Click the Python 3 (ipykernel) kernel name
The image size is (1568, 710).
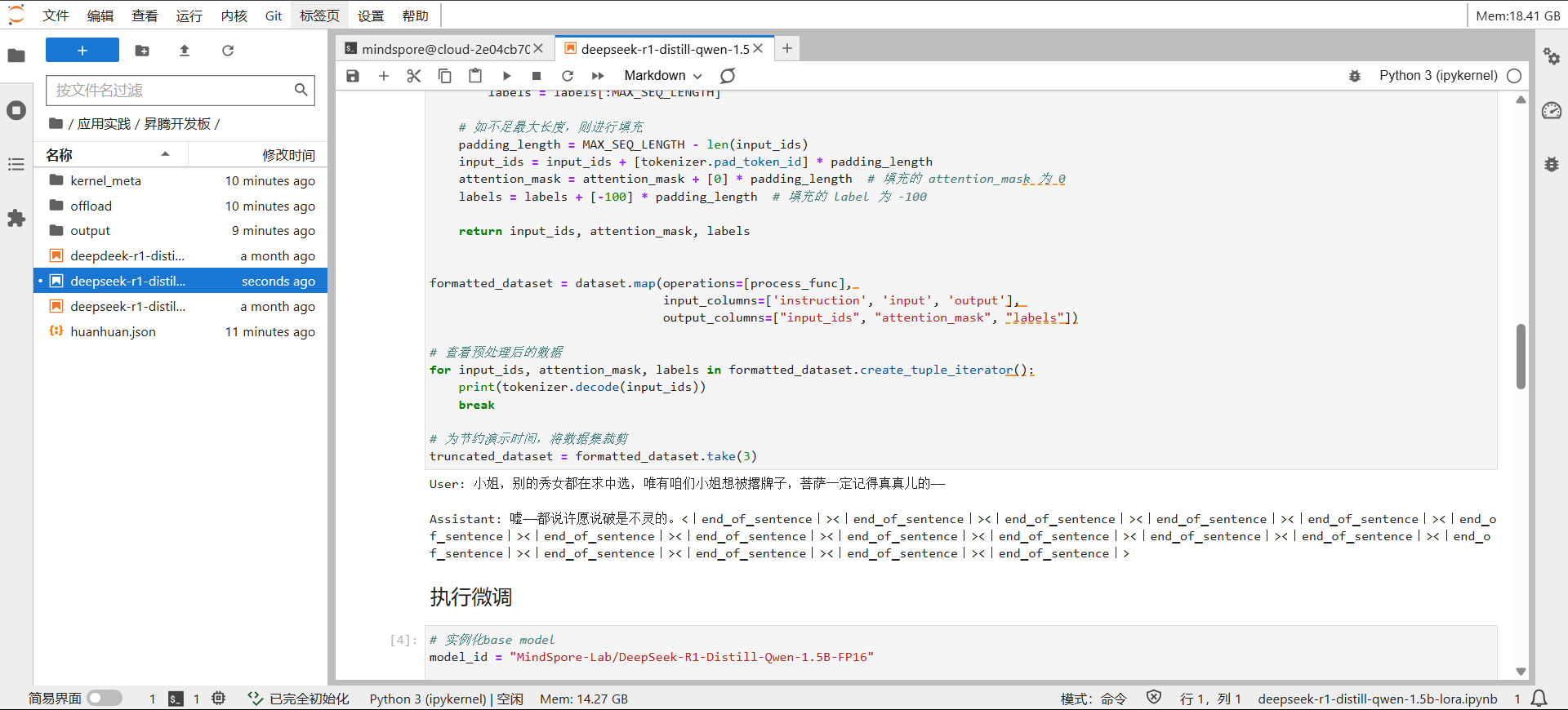tap(1438, 76)
